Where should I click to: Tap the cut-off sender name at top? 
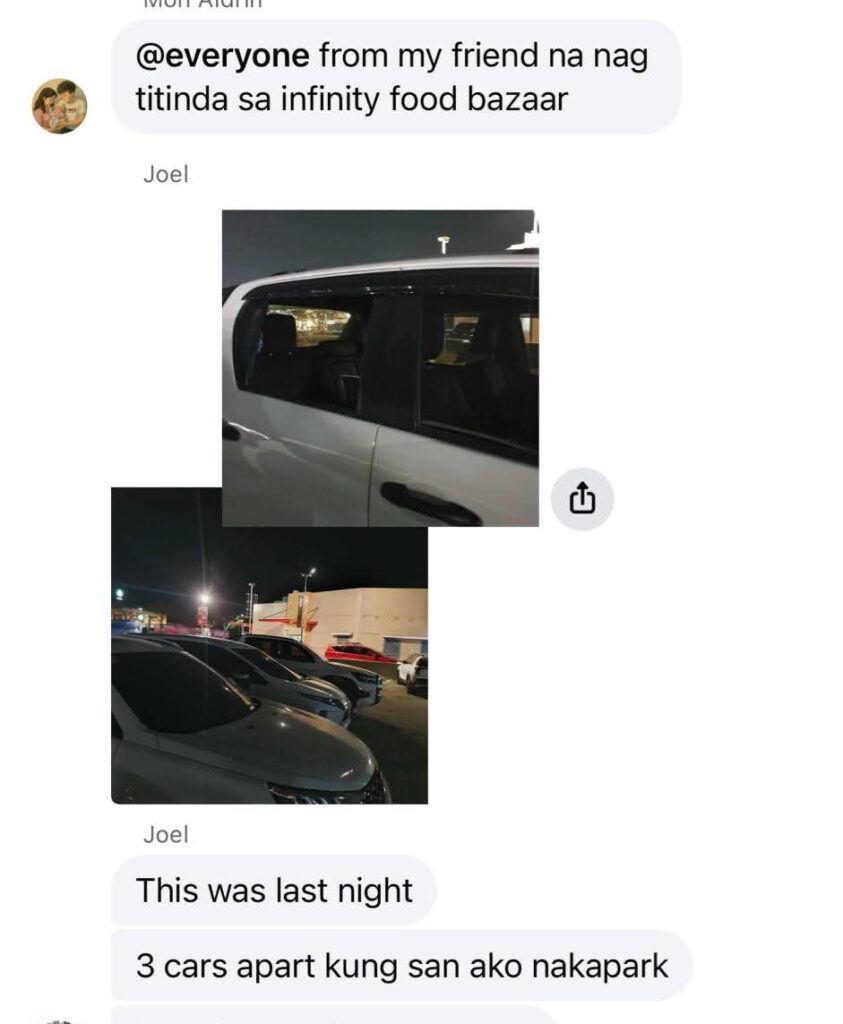click(x=202, y=3)
